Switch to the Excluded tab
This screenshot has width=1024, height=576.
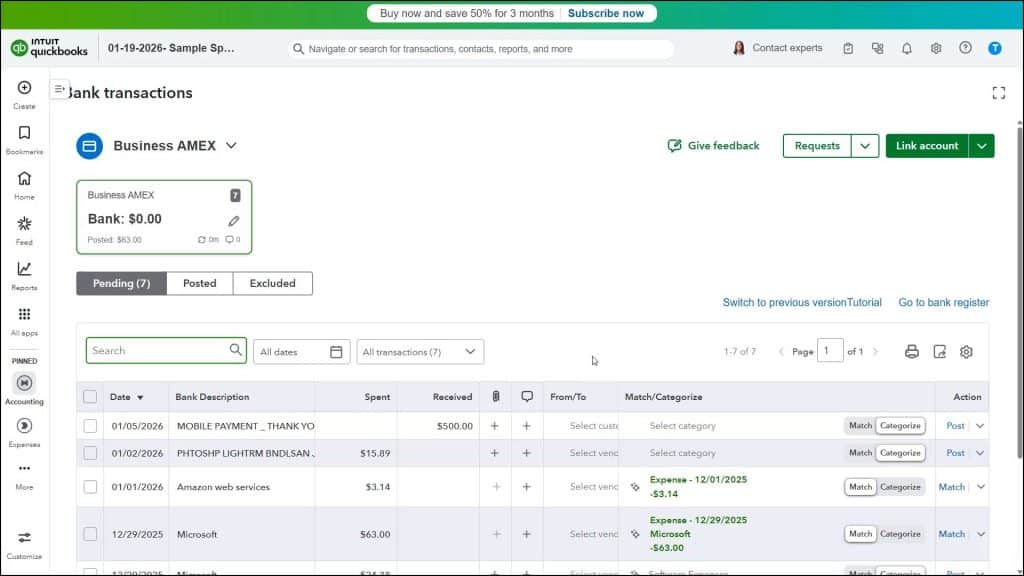click(272, 283)
